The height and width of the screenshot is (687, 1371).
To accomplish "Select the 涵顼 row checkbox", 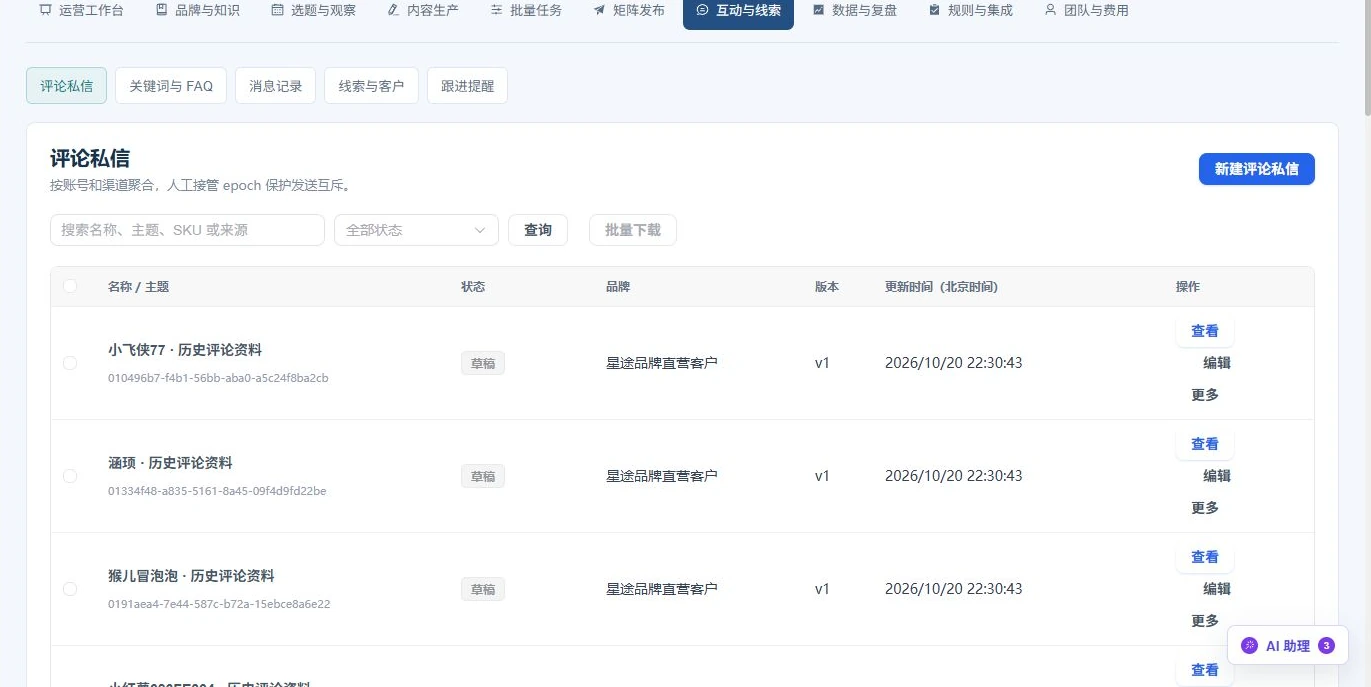I will 70,476.
